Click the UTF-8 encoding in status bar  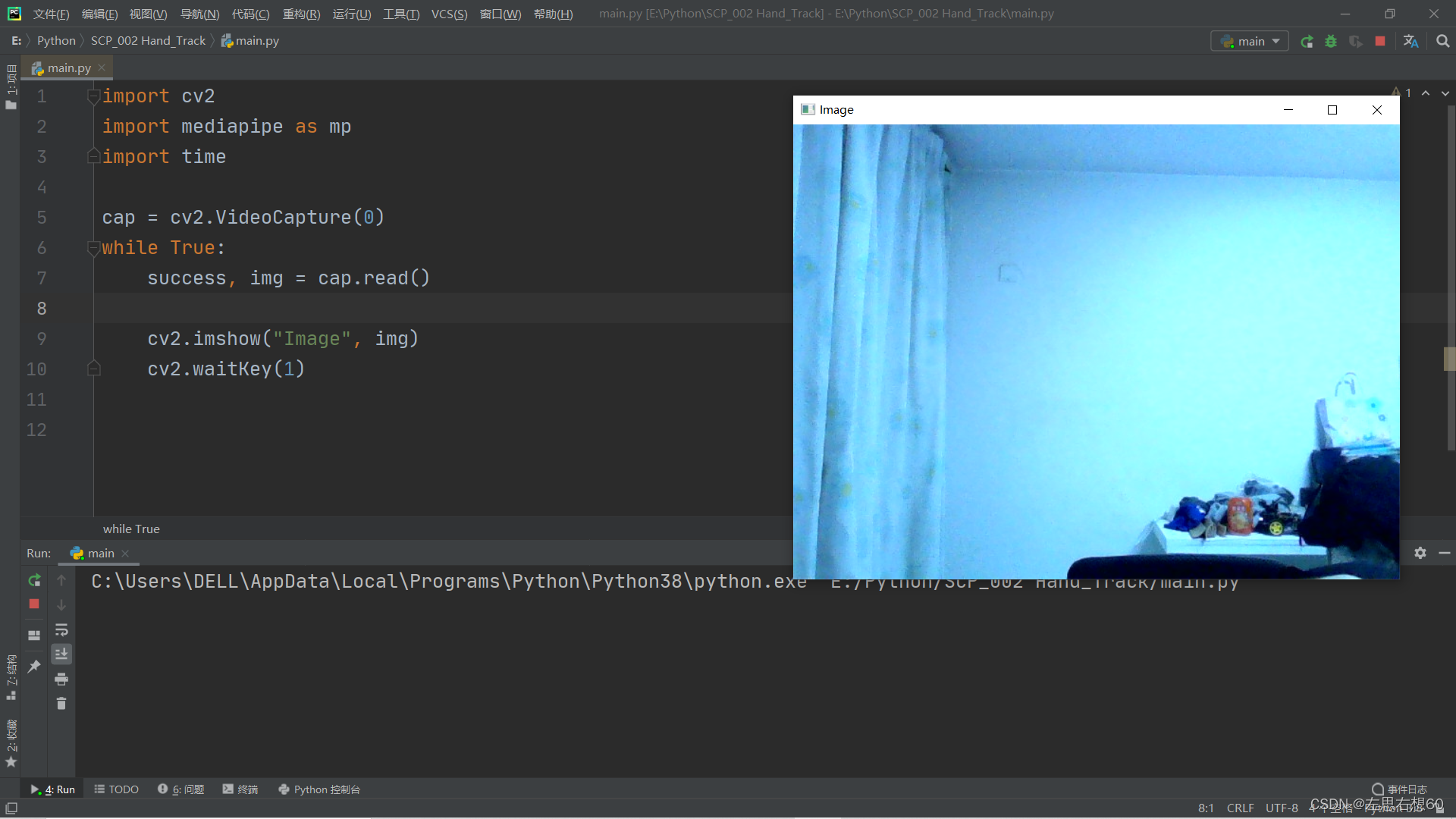(1281, 808)
